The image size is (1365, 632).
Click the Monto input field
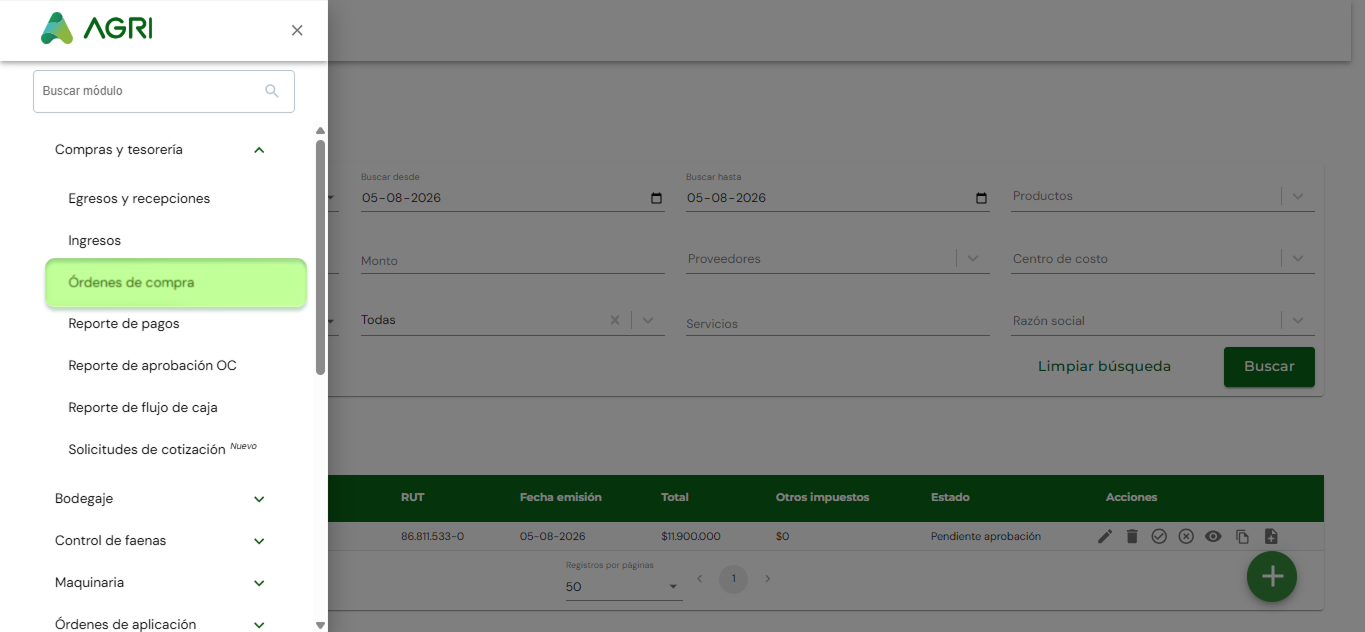512,260
